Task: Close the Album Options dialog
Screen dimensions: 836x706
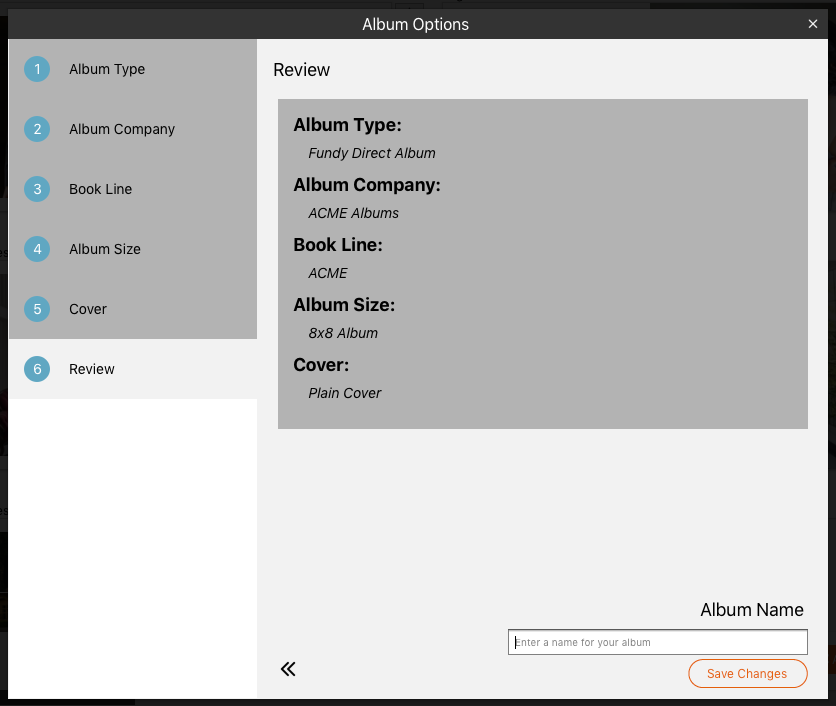Action: click(813, 24)
